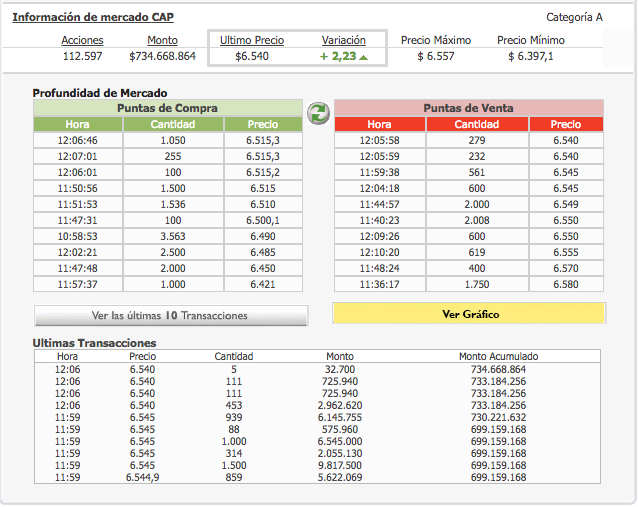Click green Cantidad column header in Compra

pyautogui.click(x=173, y=125)
